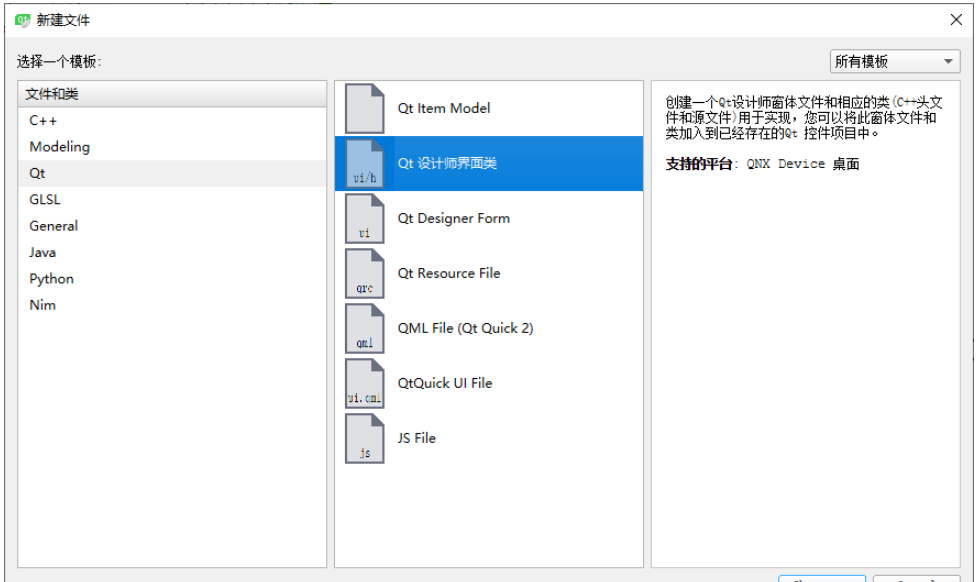
Task: Open the 所有模板 template filter dropdown
Action: tap(893, 61)
